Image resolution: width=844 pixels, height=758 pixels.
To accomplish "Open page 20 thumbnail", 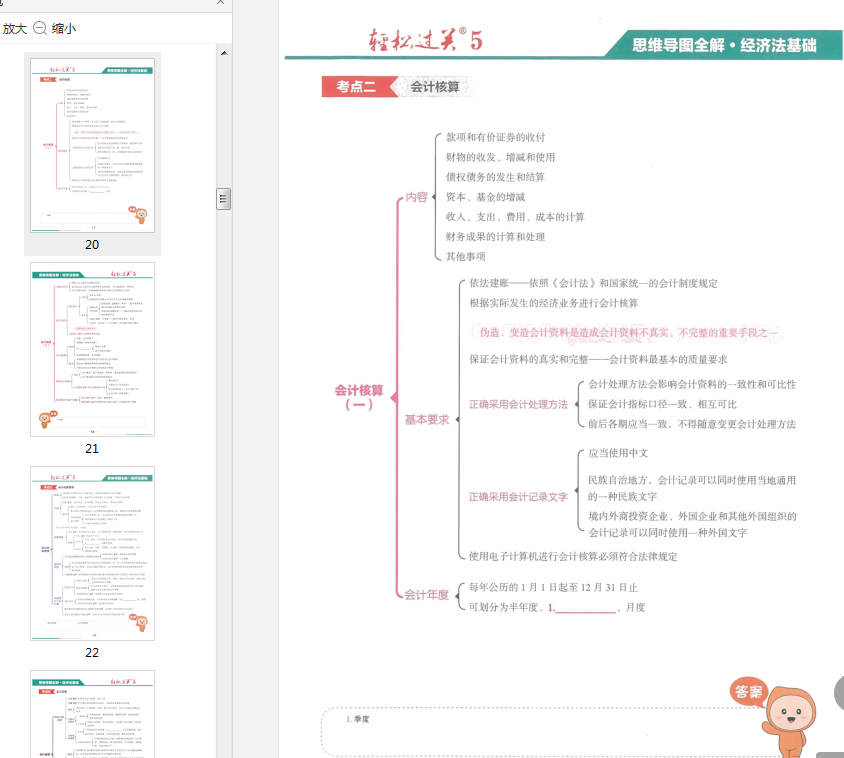I will click(x=92, y=145).
